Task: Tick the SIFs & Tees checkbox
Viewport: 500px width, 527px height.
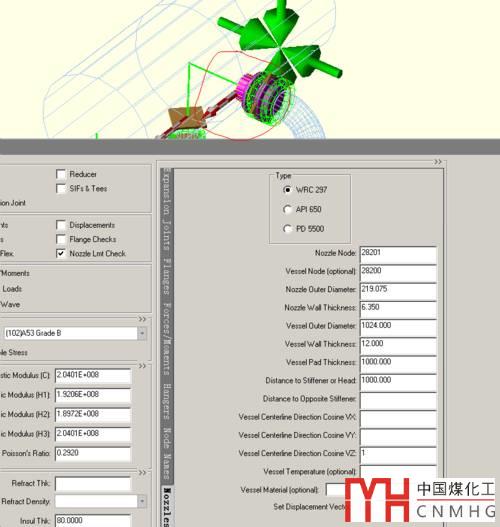Action: [x=61, y=189]
